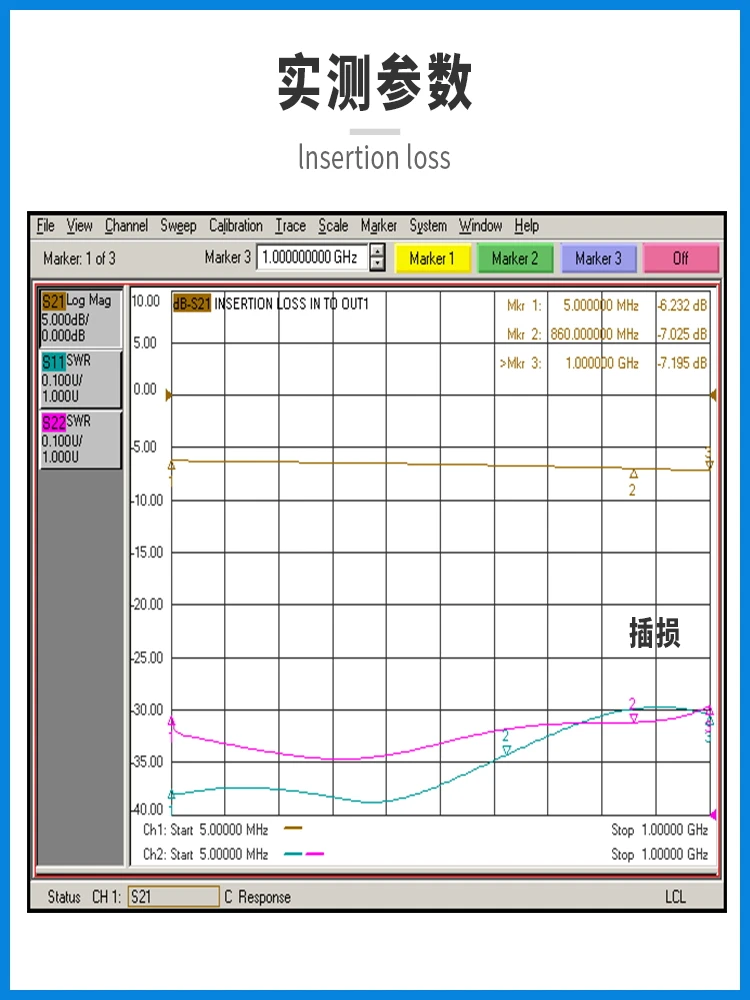Click marker 2 triangle on S21 trace
Screen dimensions: 750x1000
(x=633, y=474)
